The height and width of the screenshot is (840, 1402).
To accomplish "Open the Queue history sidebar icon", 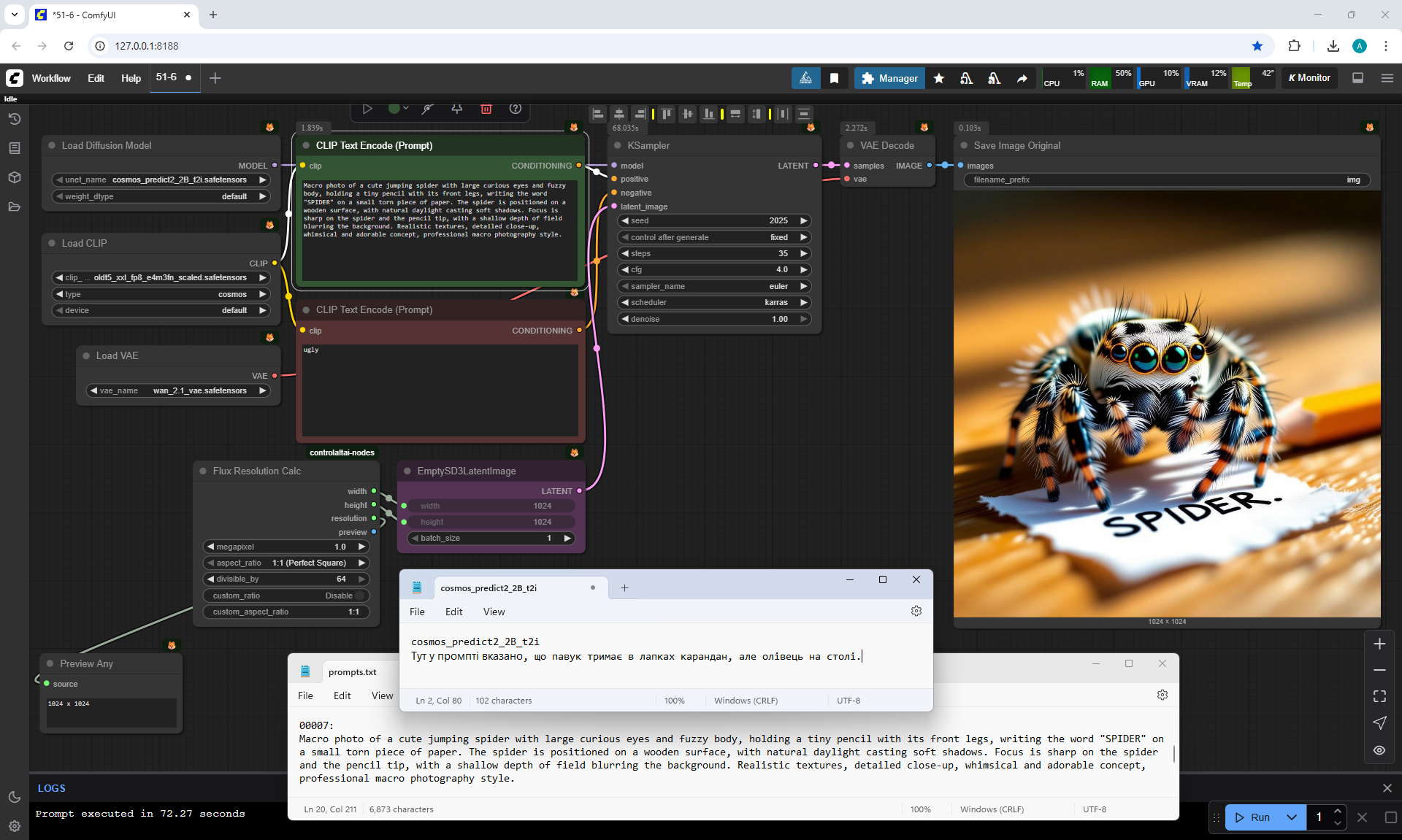I will (x=14, y=119).
